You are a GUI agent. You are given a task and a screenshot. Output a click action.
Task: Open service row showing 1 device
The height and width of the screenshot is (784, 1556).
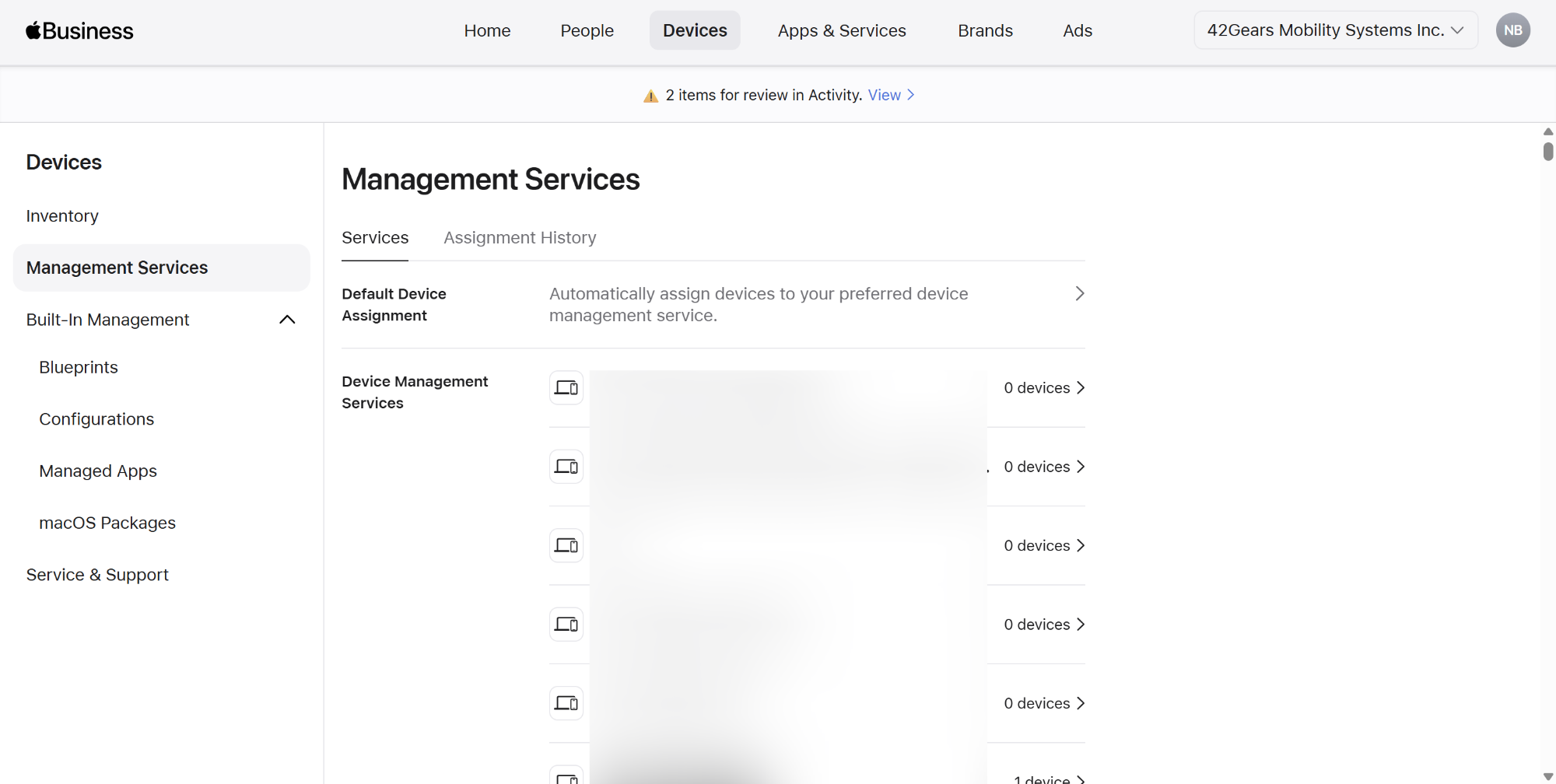1049,779
